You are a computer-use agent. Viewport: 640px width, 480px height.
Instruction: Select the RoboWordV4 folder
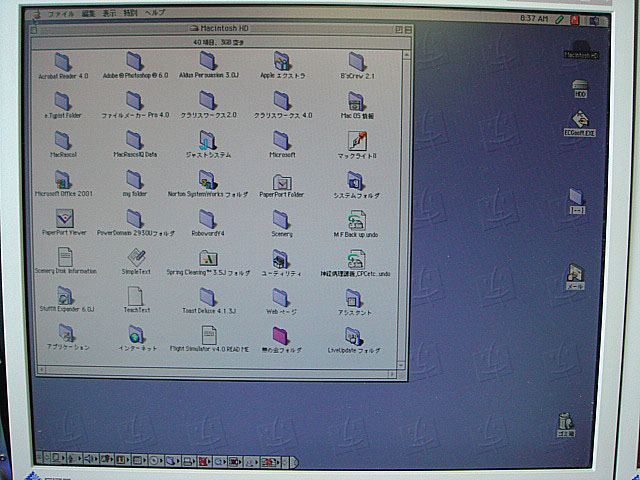point(208,219)
